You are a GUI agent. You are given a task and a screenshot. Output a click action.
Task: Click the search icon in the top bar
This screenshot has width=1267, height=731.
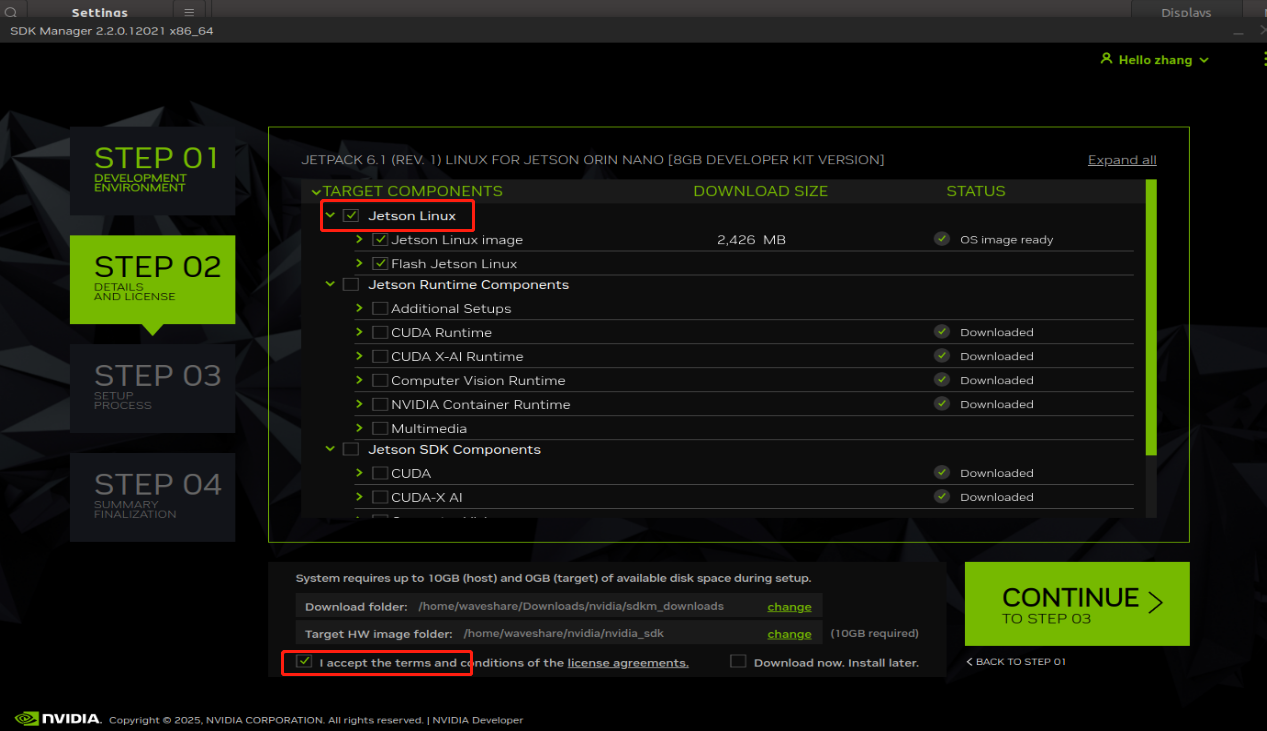[11, 12]
